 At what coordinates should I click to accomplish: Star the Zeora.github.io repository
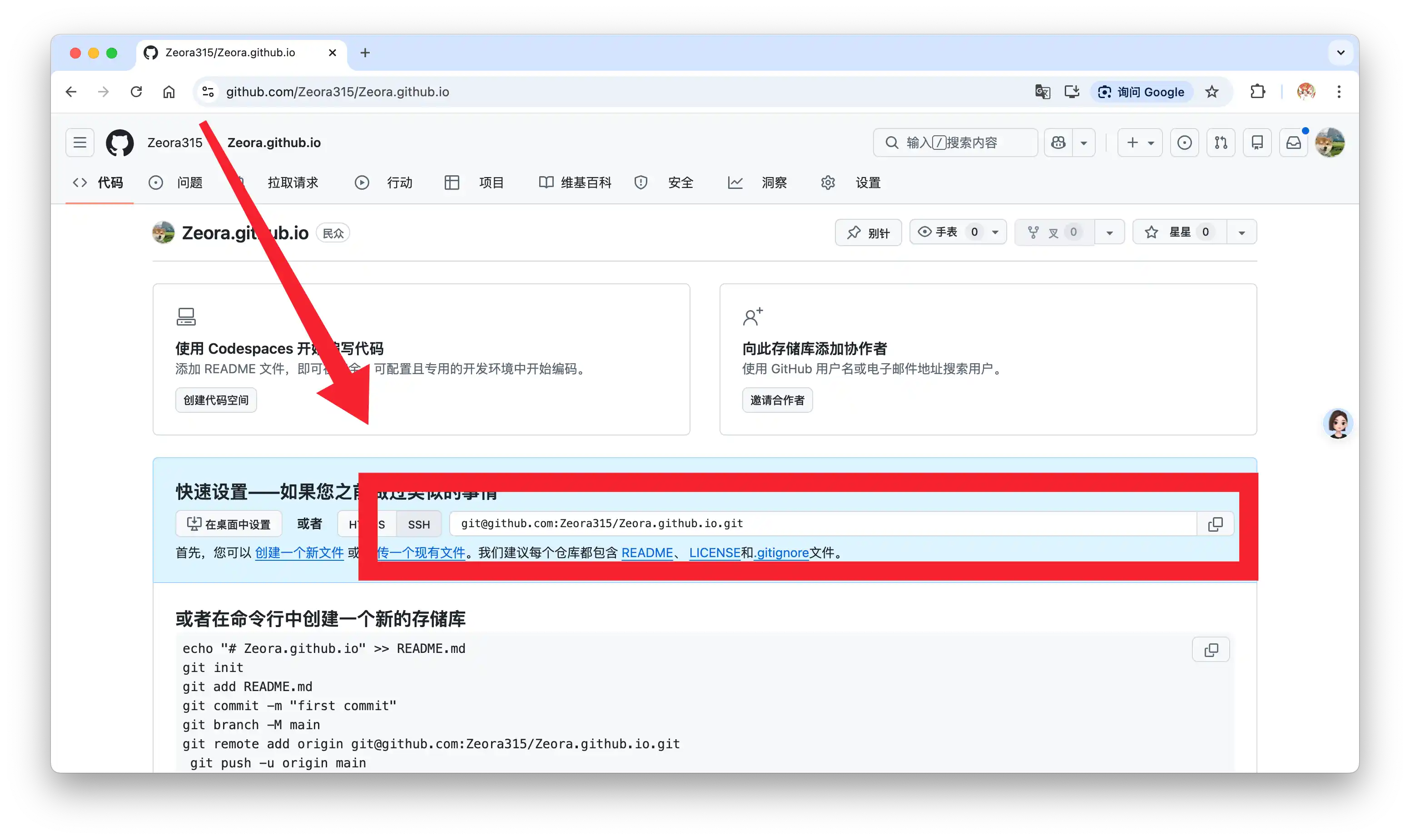(x=1180, y=232)
